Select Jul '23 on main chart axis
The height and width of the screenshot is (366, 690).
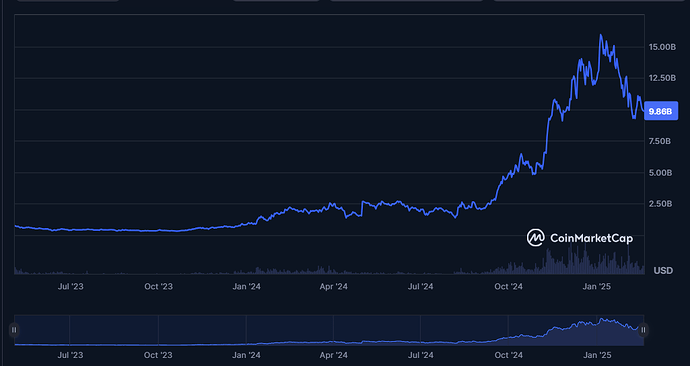pos(70,286)
